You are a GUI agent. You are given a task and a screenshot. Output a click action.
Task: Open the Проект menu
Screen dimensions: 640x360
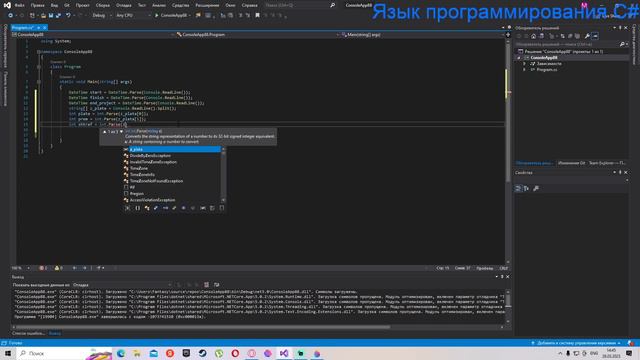[x=82, y=5]
